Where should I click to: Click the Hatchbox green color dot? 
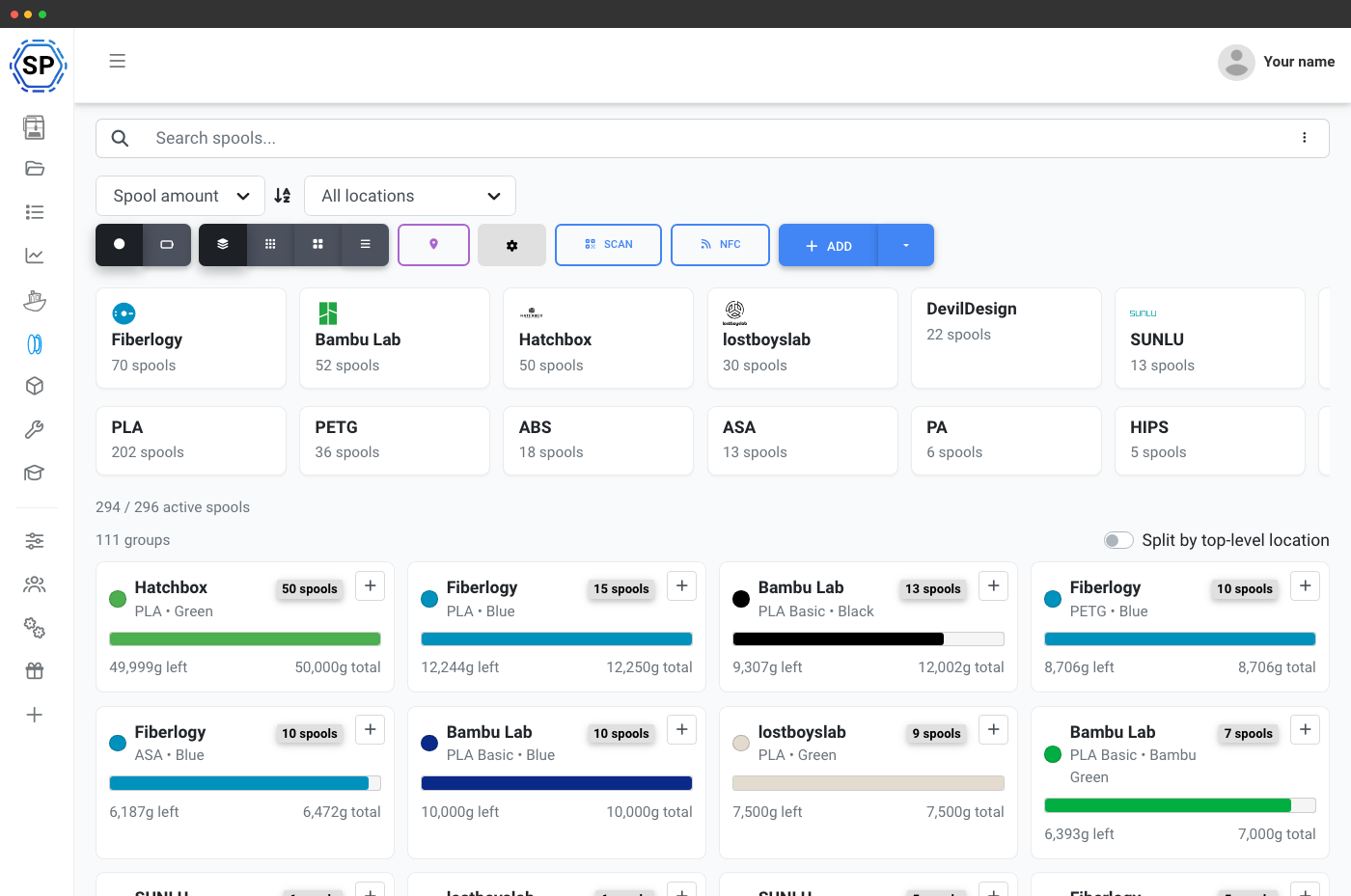[x=118, y=599]
